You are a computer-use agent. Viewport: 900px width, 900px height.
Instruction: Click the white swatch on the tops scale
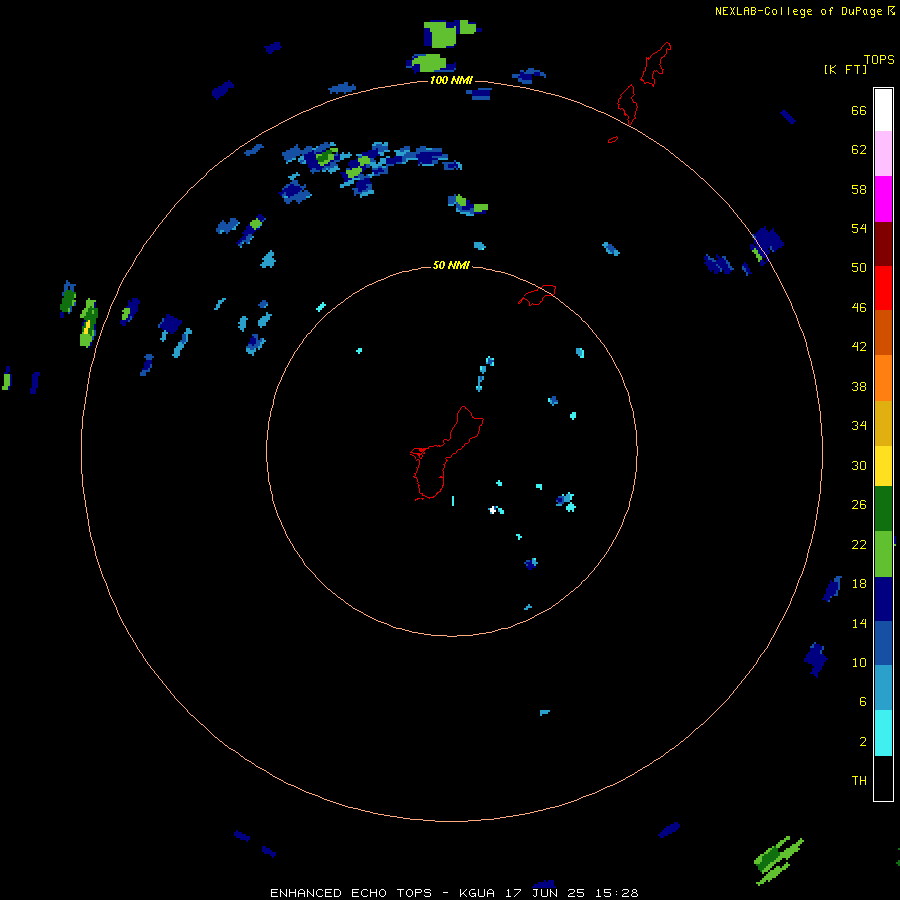click(883, 110)
